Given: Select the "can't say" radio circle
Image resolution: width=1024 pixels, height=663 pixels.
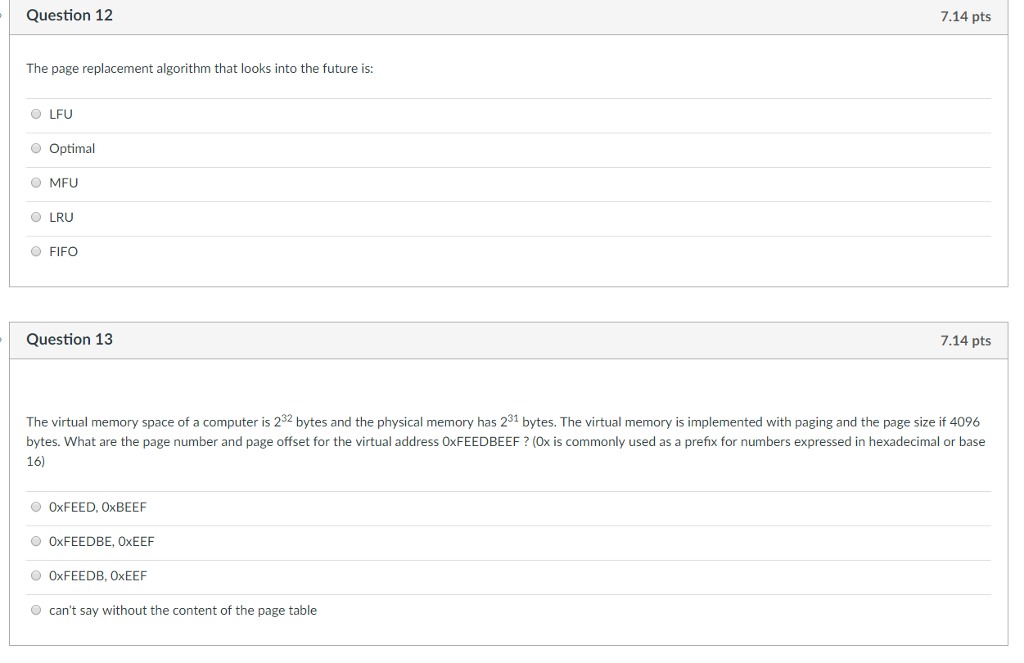Looking at the screenshot, I should tap(36, 610).
